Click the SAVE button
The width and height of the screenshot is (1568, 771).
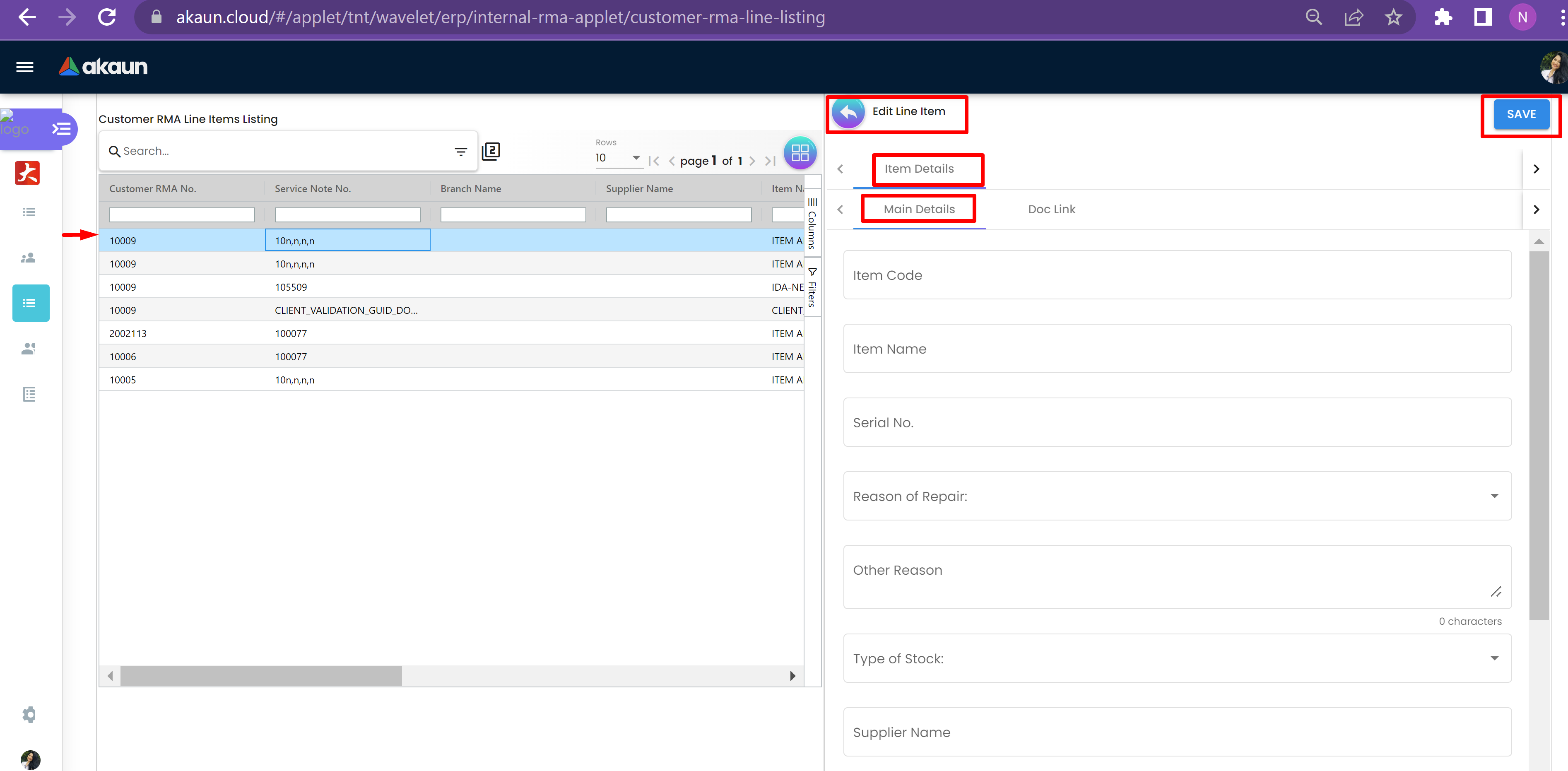pyautogui.click(x=1520, y=114)
